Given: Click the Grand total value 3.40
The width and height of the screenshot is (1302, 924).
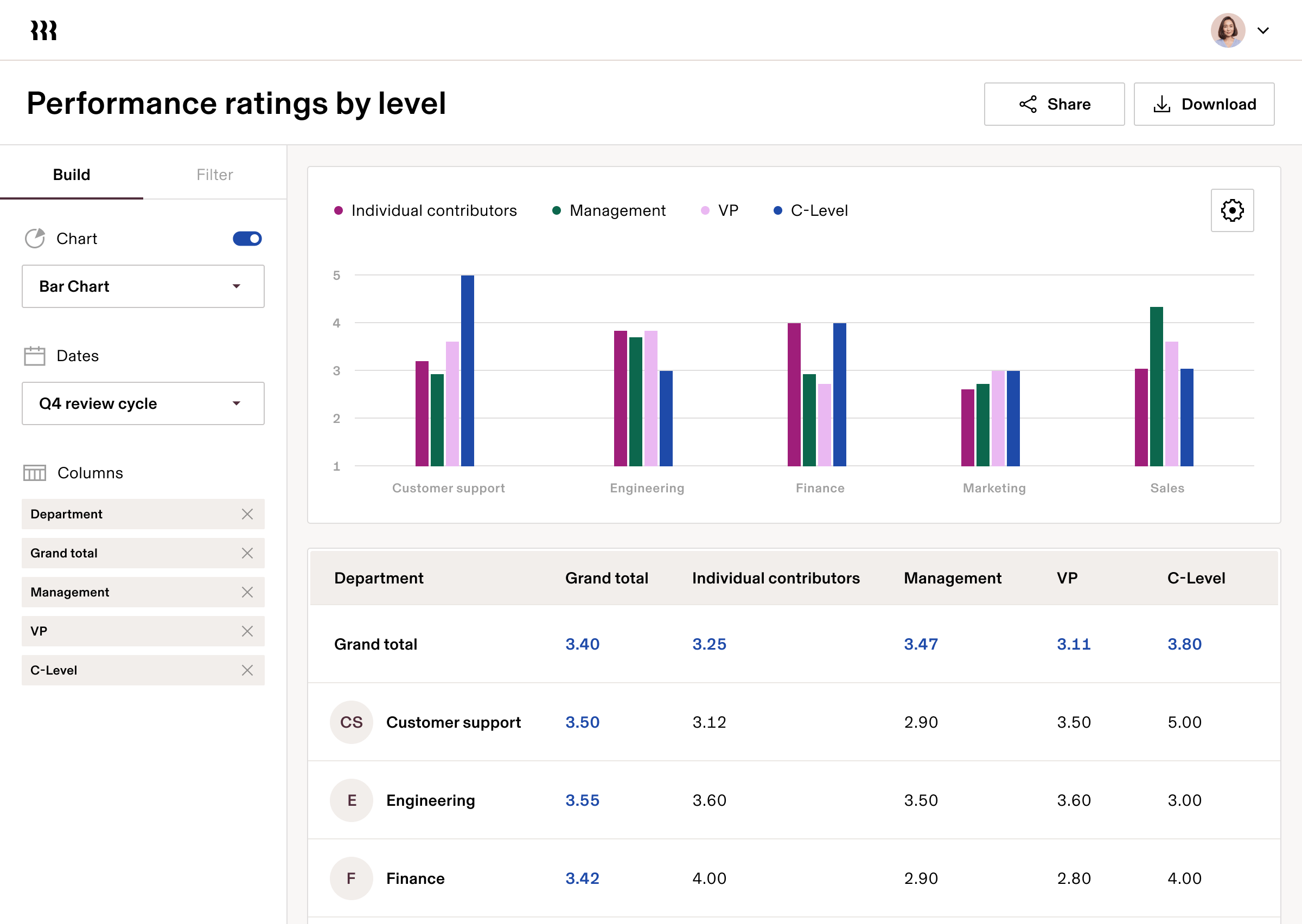Looking at the screenshot, I should (x=582, y=644).
